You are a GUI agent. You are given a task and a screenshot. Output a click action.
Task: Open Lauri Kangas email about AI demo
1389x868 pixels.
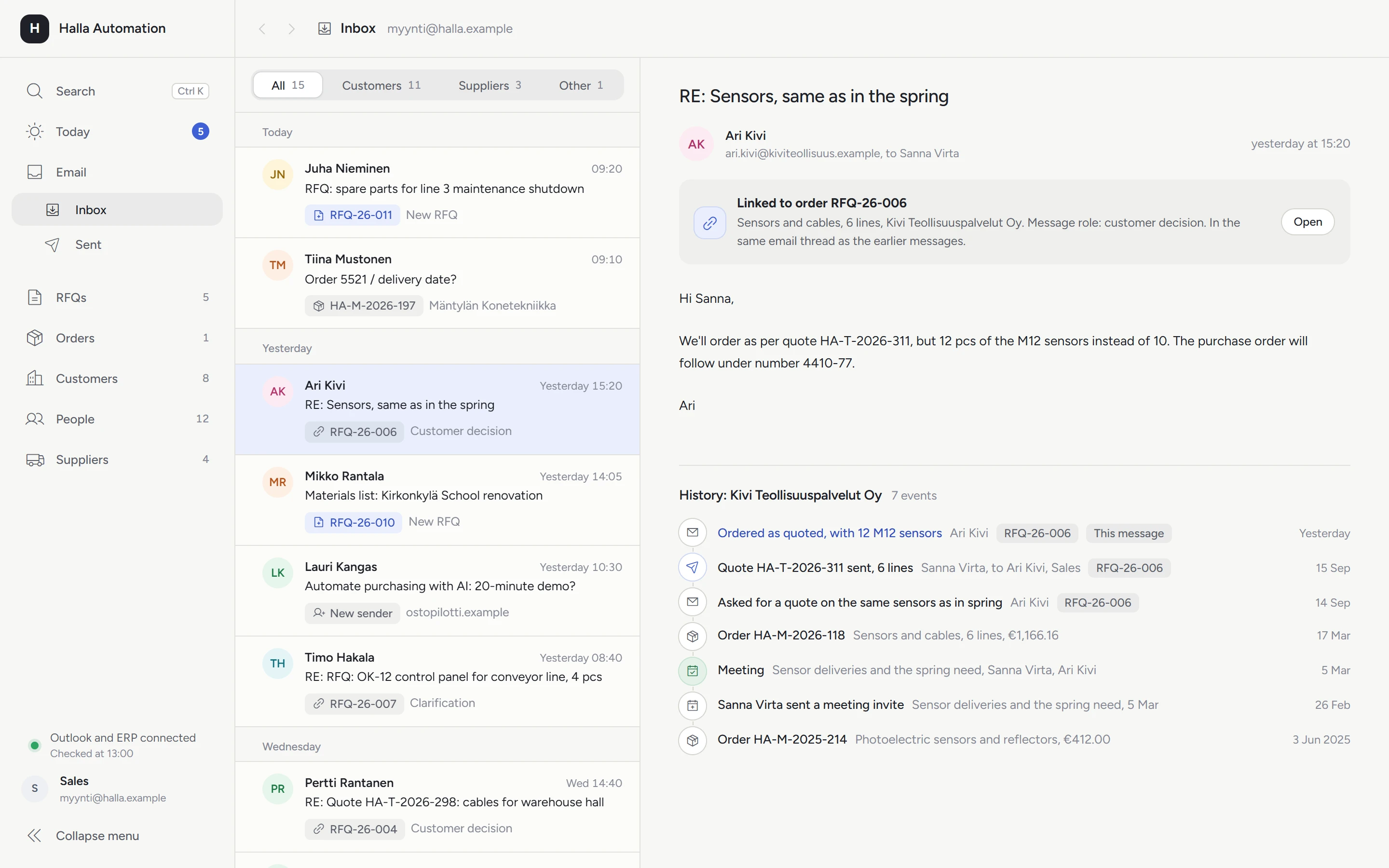click(x=437, y=590)
